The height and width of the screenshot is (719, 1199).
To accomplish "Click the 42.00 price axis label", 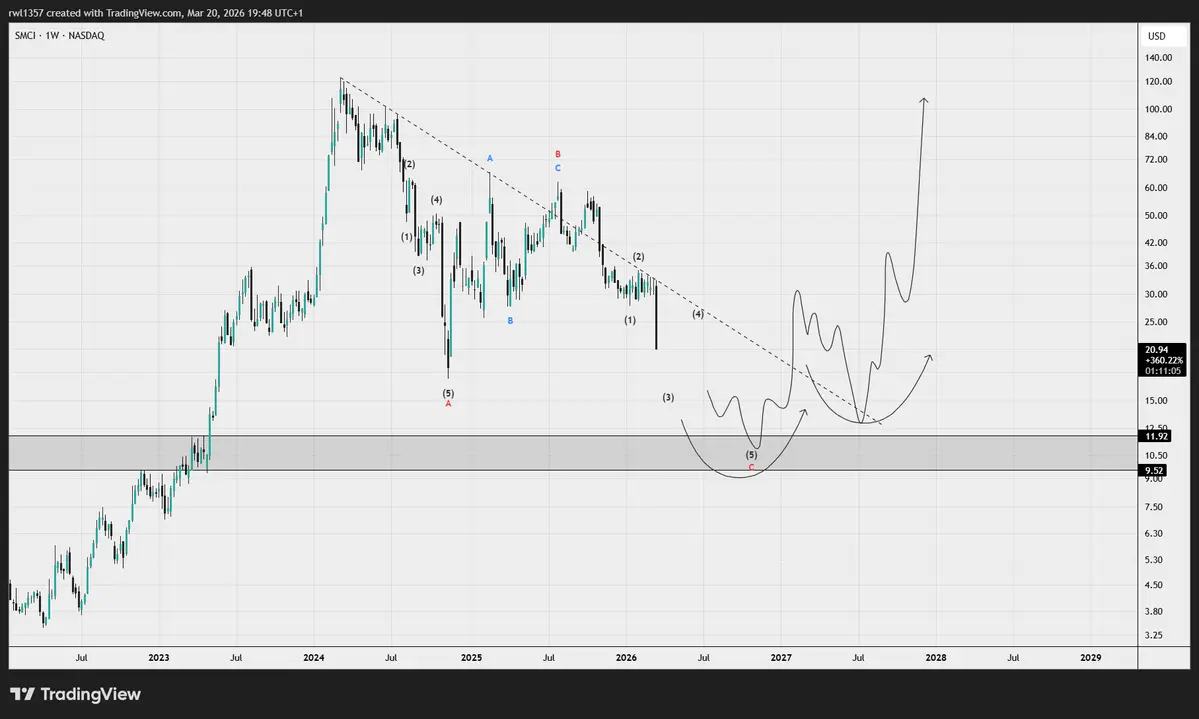I will 1155,242.
